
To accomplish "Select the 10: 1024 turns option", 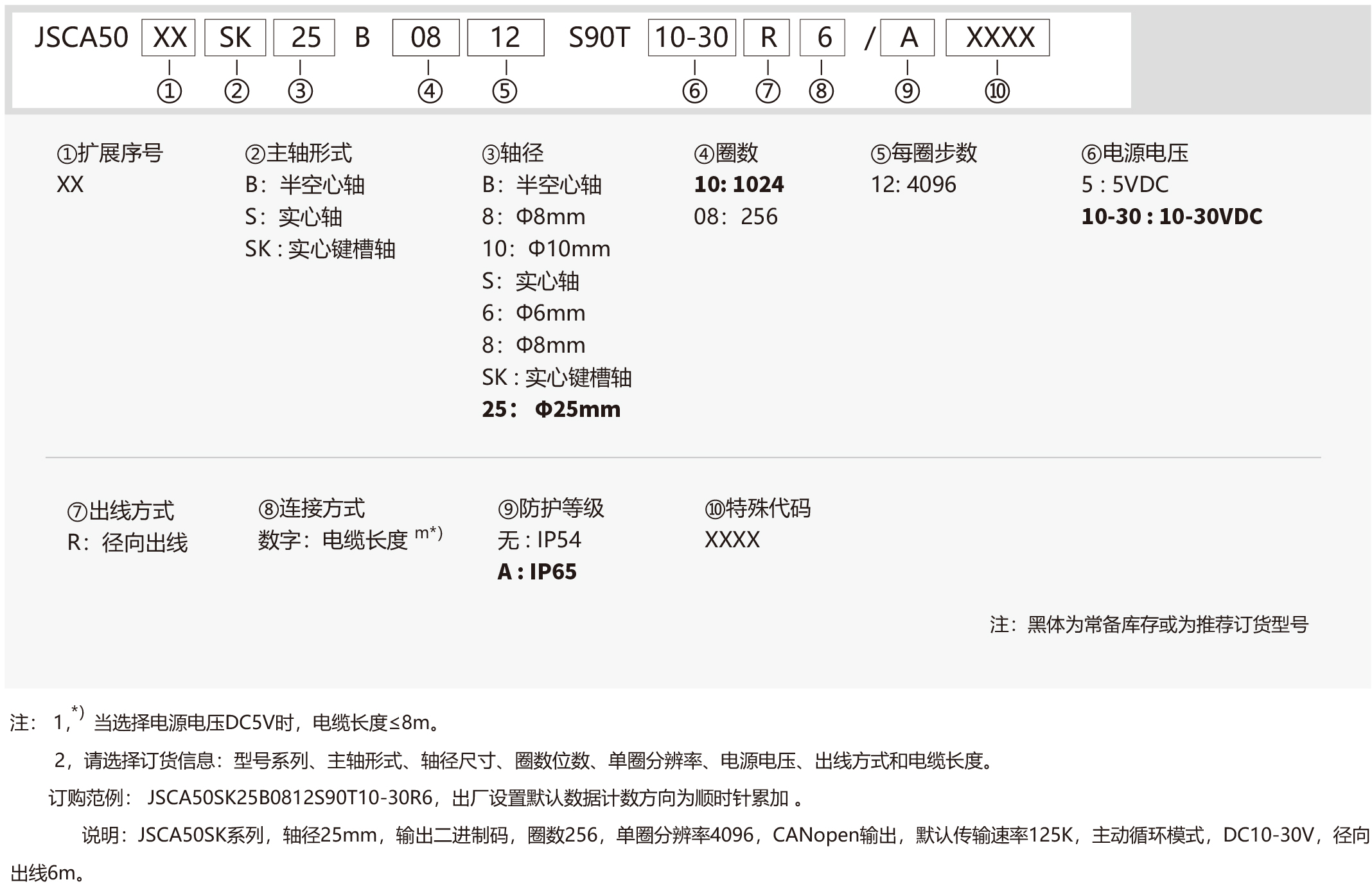I will pyautogui.click(x=739, y=185).
